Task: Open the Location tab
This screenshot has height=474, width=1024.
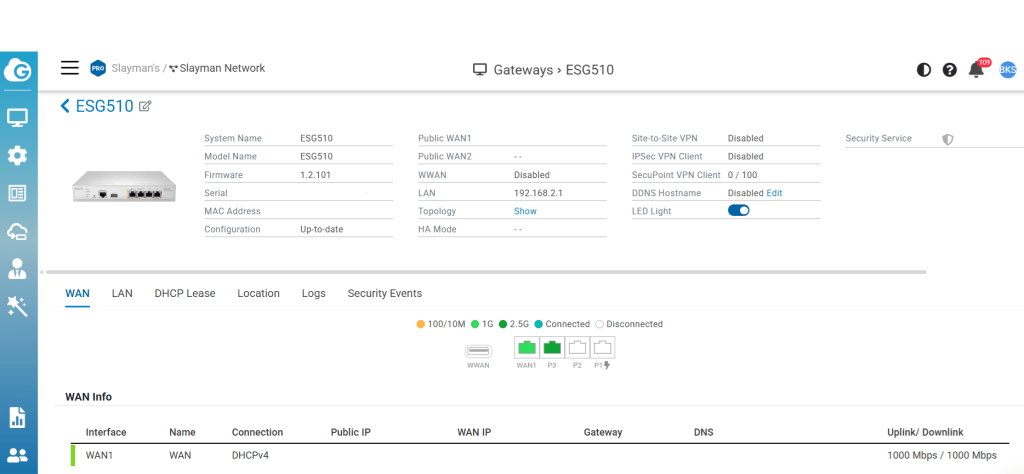Action: point(259,293)
